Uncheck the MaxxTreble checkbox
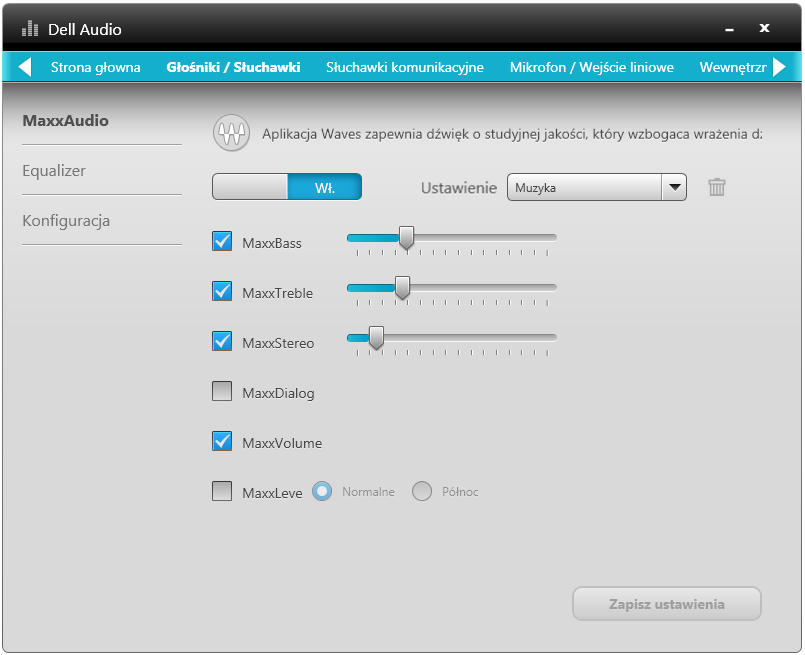The image size is (805, 655). pyautogui.click(x=222, y=291)
